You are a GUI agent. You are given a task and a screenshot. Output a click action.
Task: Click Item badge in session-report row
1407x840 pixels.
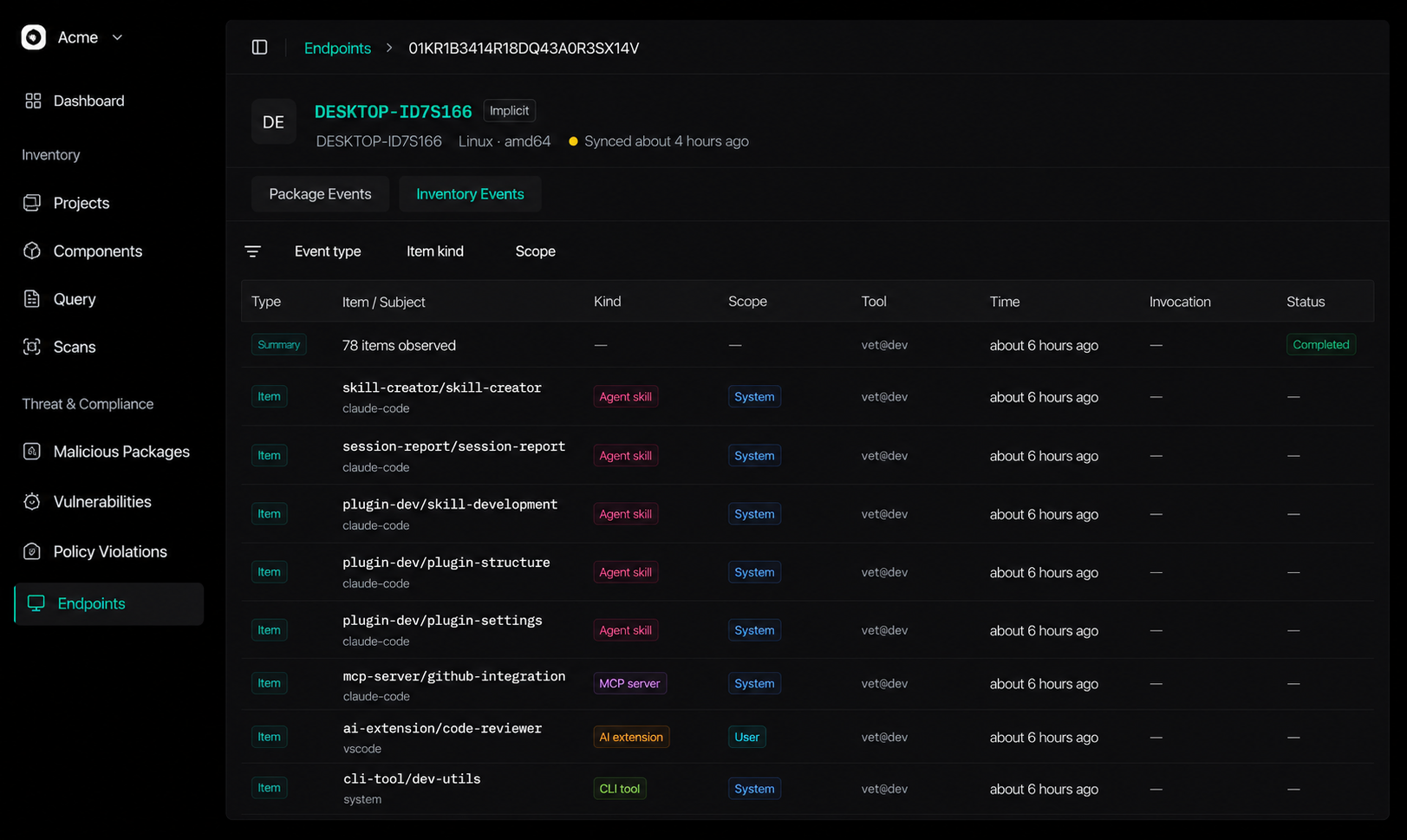tap(269, 455)
